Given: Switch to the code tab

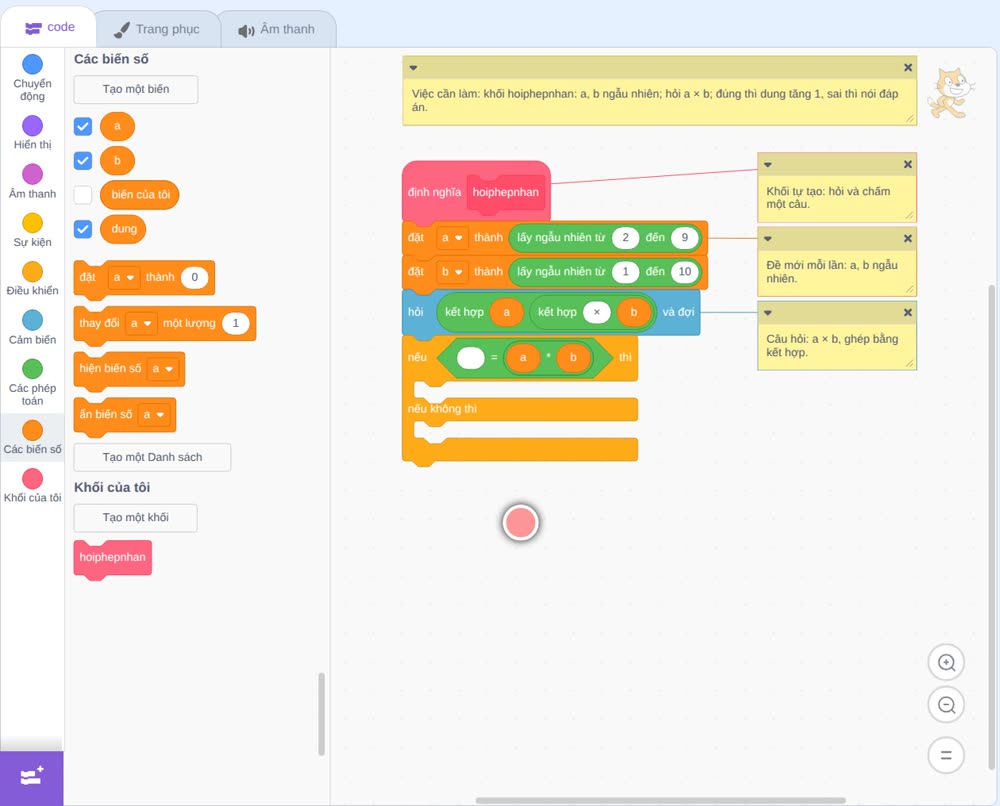Looking at the screenshot, I should pyautogui.click(x=49, y=27).
